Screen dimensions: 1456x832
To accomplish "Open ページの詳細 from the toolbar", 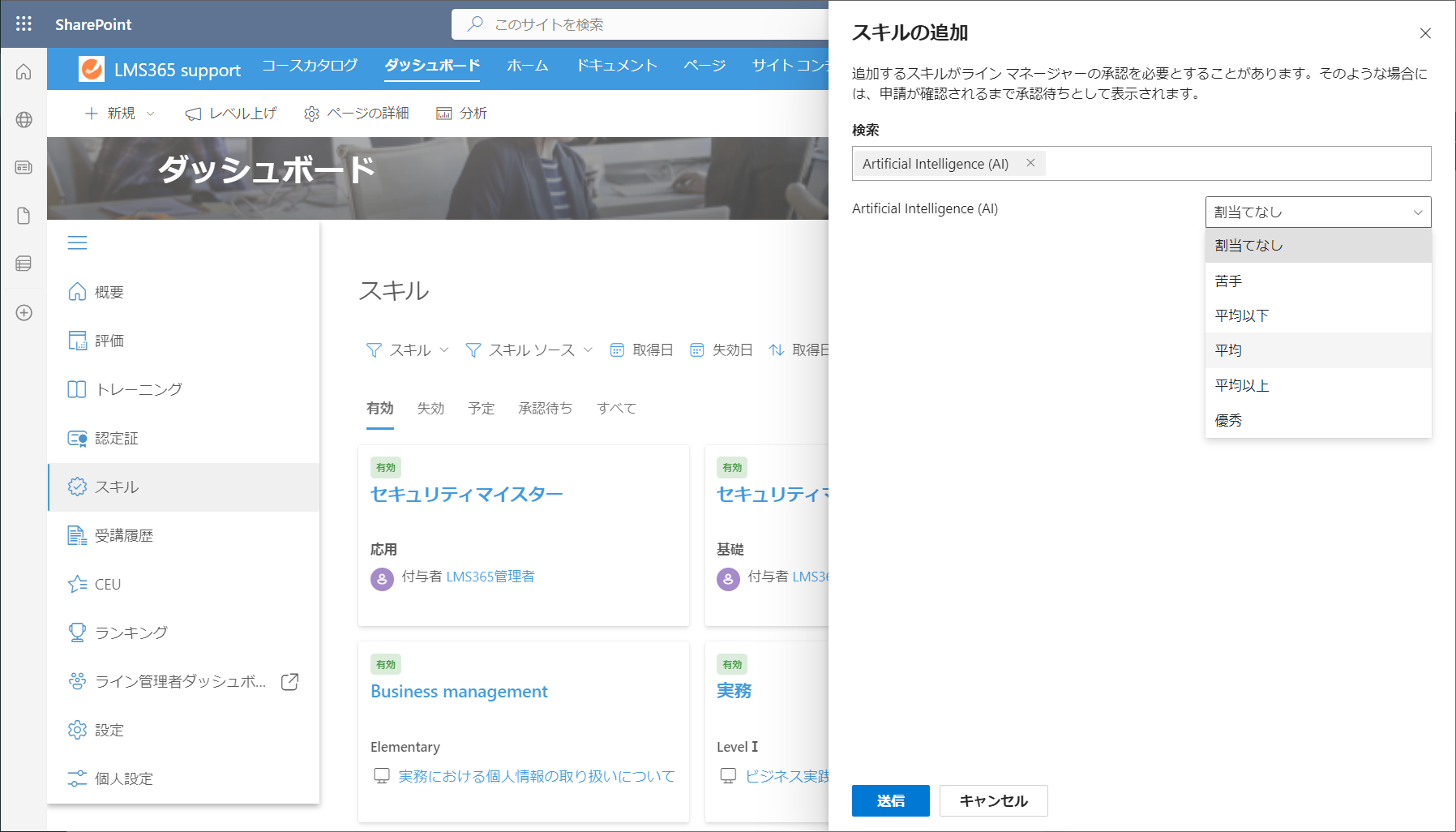I will 356,114.
